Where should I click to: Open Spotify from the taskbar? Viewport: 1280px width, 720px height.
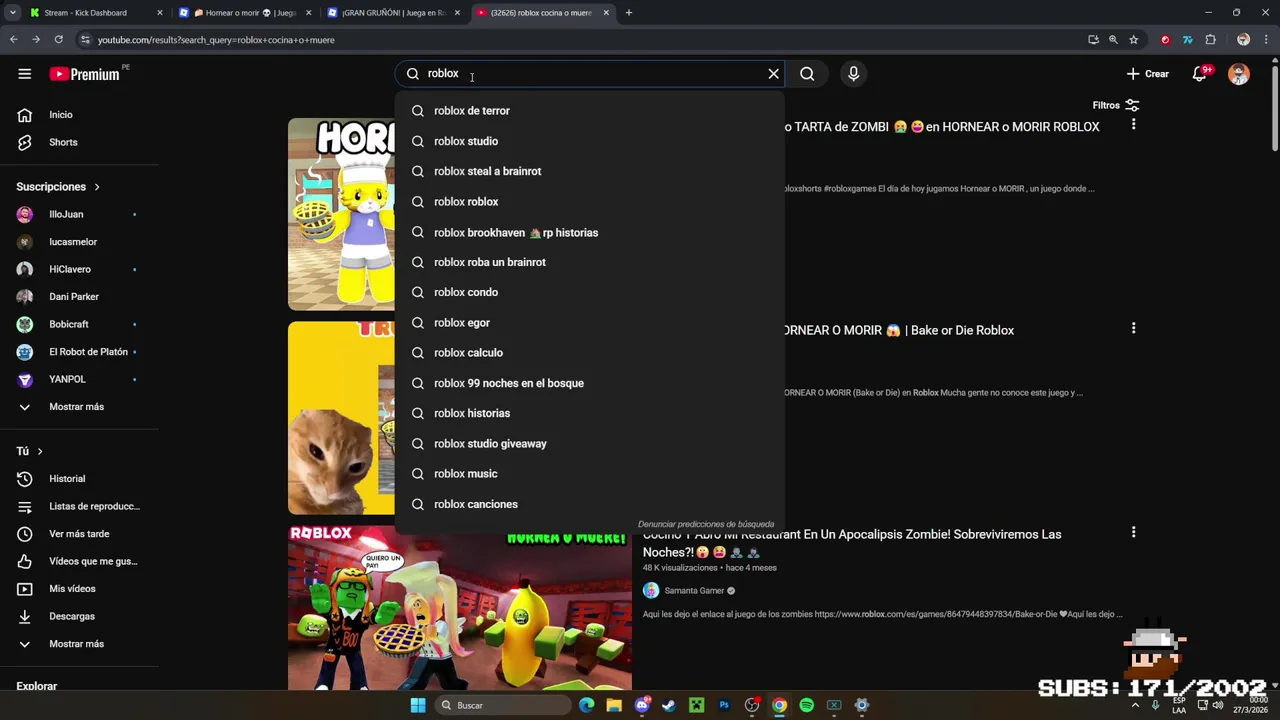[807, 705]
